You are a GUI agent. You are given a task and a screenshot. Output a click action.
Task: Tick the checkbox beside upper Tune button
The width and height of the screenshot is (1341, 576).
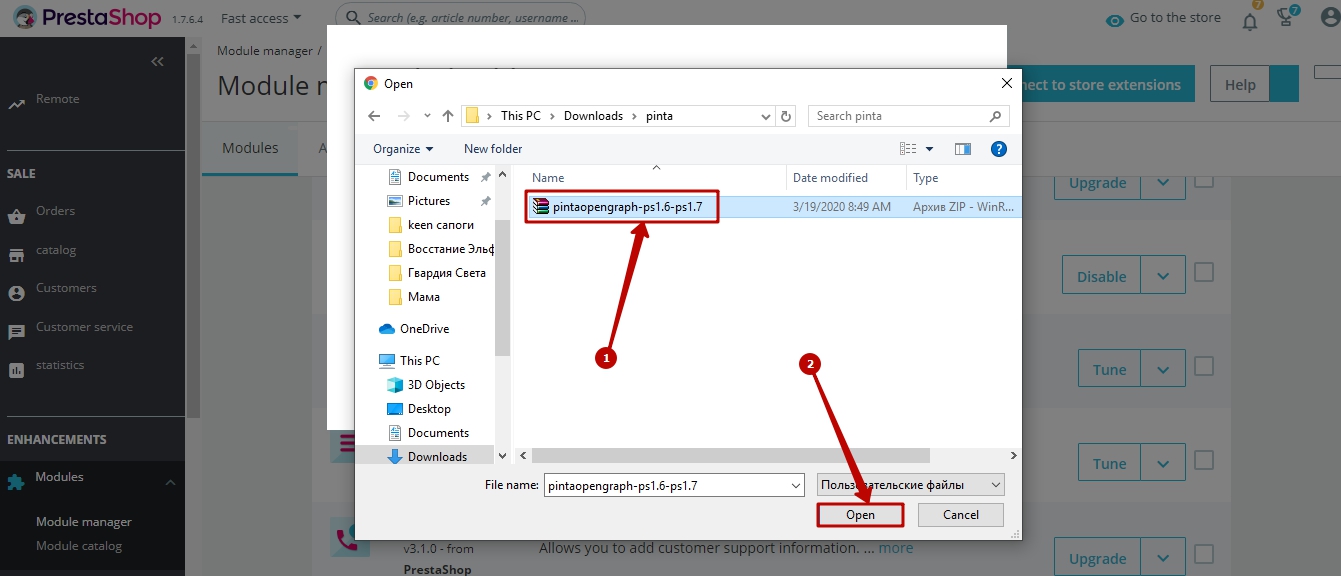1205,366
